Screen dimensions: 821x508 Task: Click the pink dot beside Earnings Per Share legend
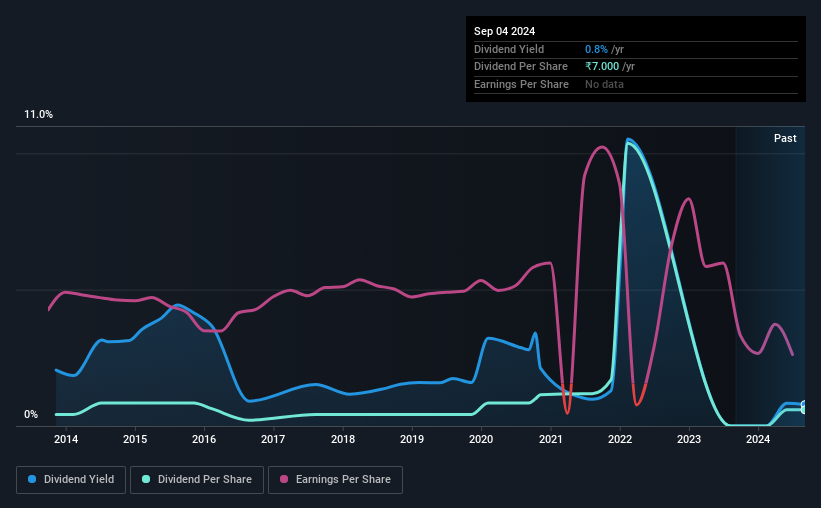pyautogui.click(x=284, y=480)
